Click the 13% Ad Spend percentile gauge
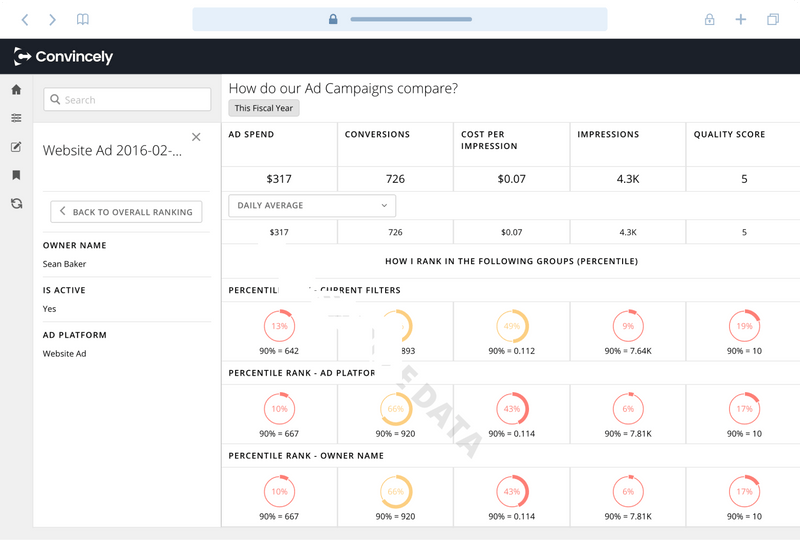Viewport: 800px width, 540px height. [279, 326]
